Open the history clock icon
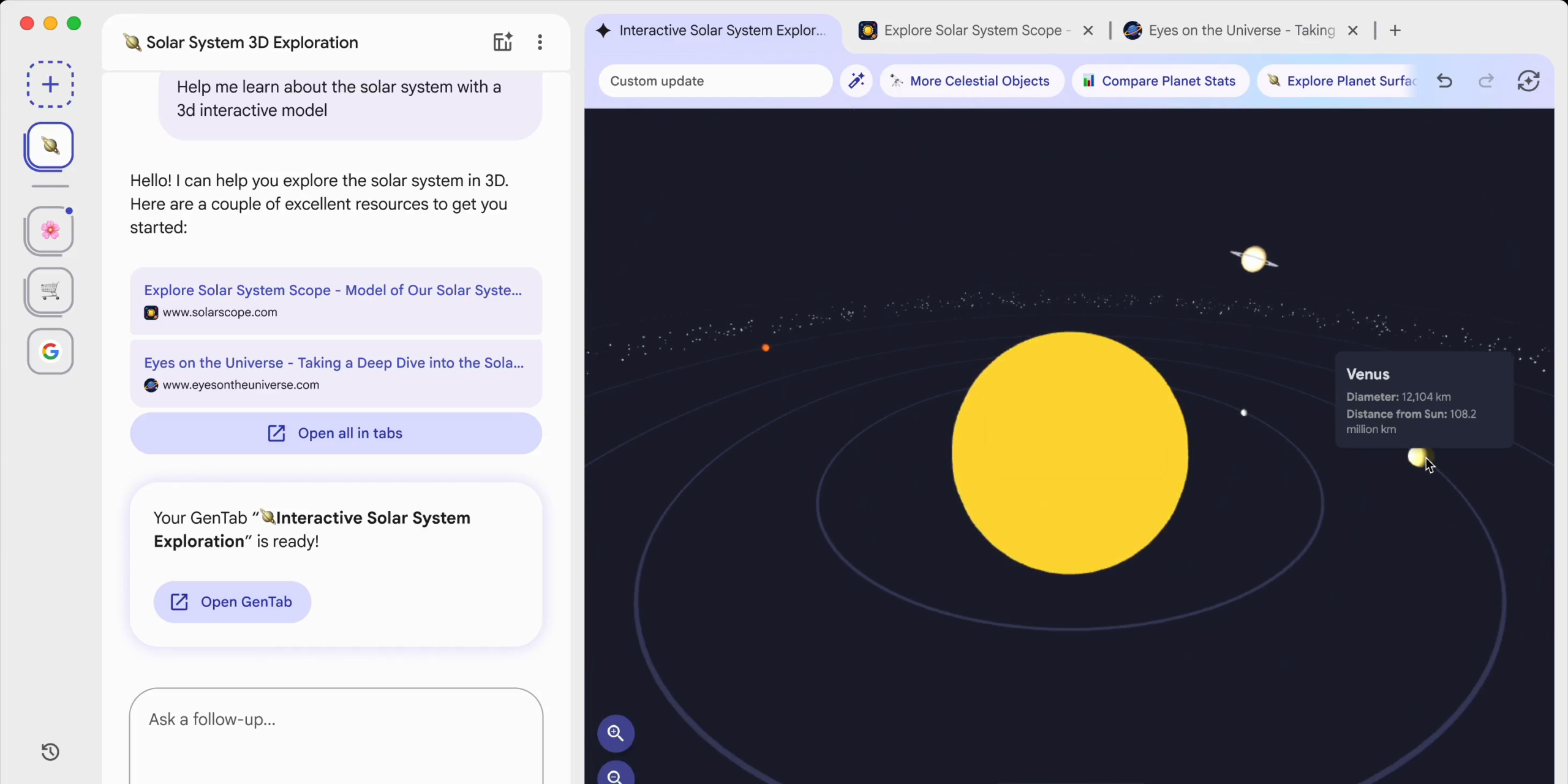1568x784 pixels. click(x=50, y=752)
